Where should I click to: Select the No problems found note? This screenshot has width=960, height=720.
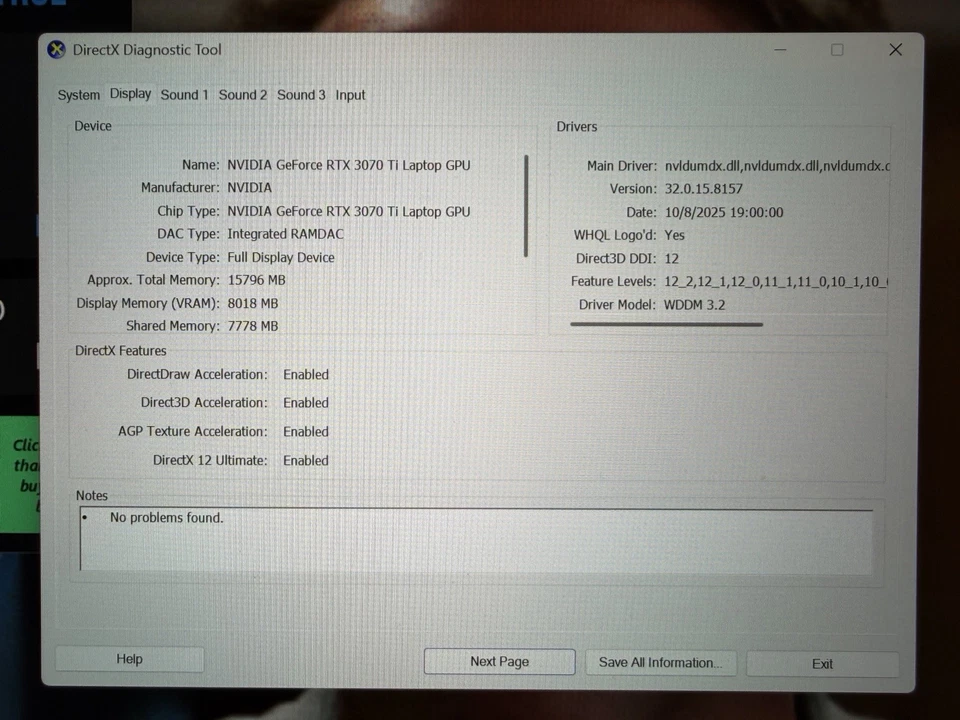pos(166,517)
